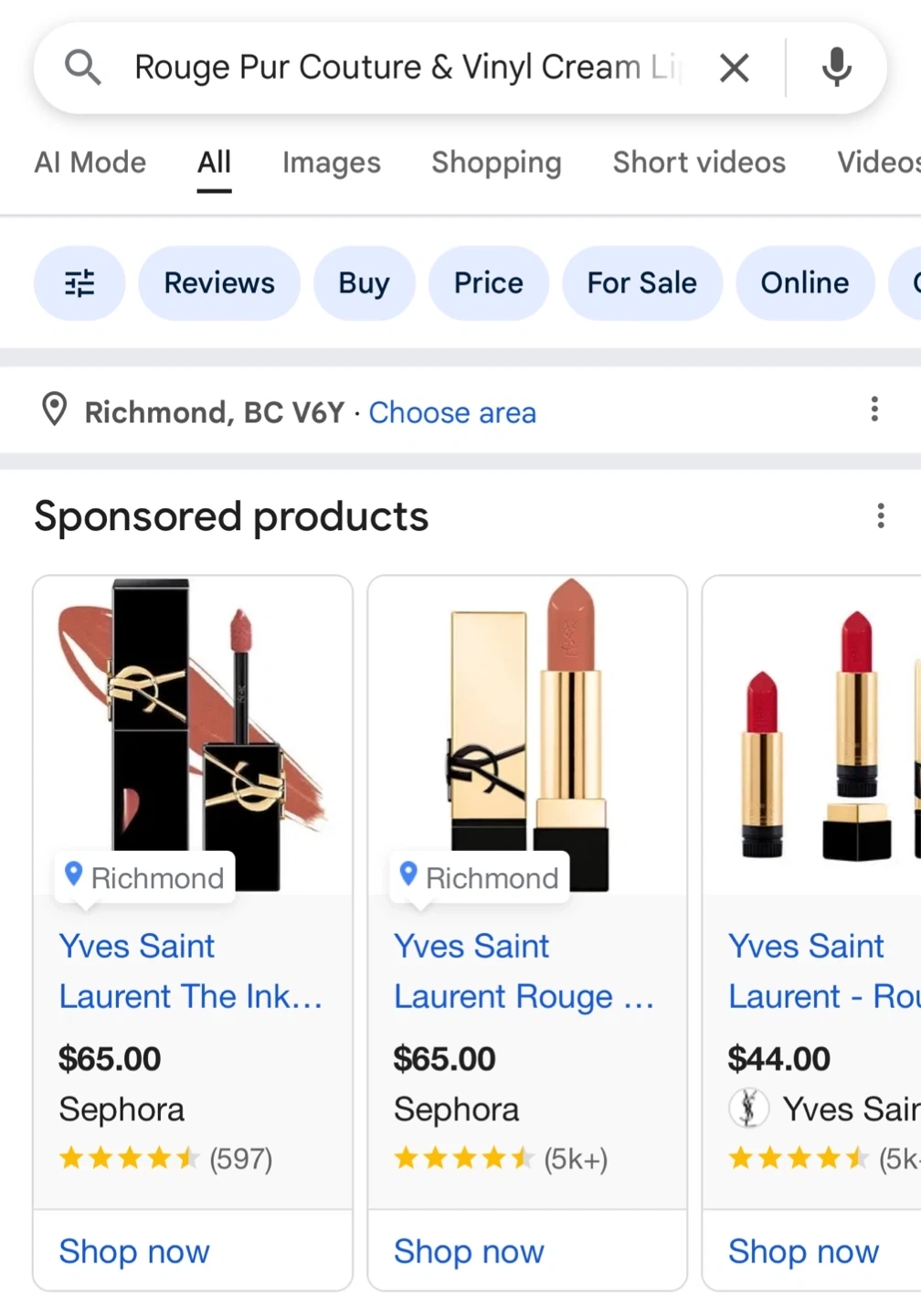Viewport: 921px width, 1316px height.
Task: Toggle the Buy filter chip
Action: (x=364, y=283)
